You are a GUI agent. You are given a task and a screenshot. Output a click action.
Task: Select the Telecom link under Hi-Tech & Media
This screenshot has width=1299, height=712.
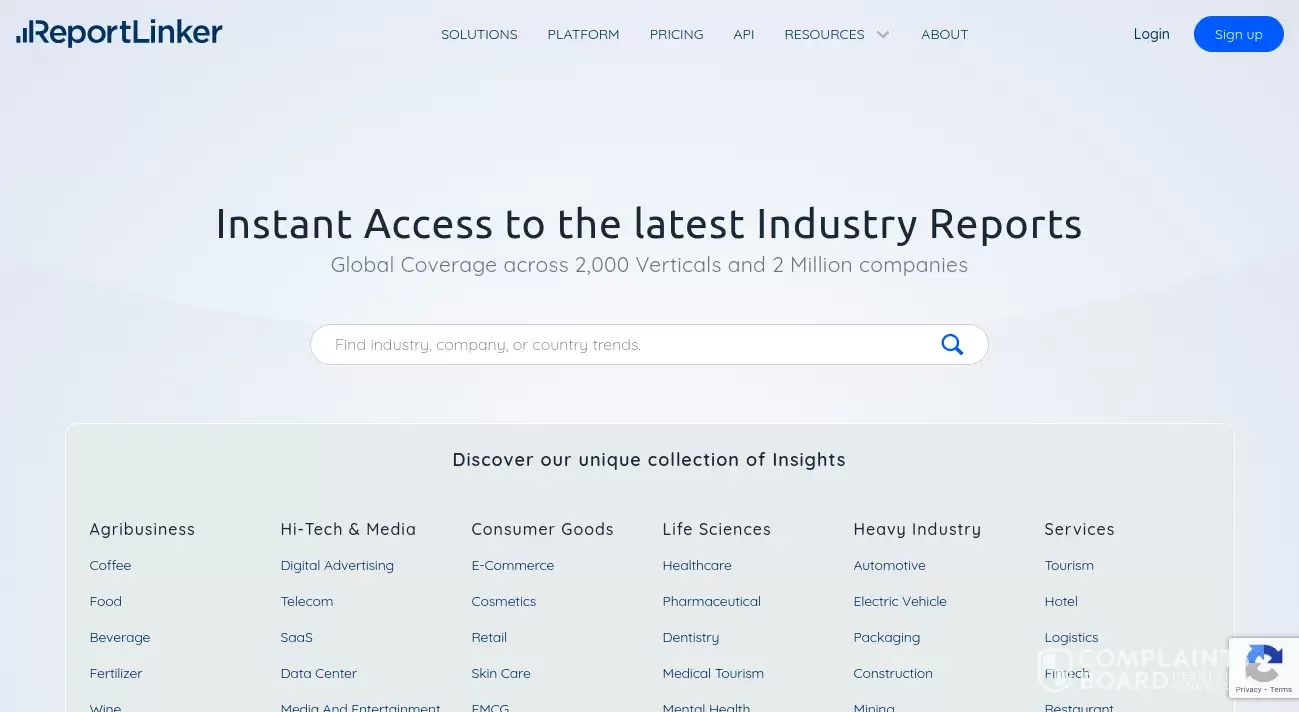[x=306, y=601]
